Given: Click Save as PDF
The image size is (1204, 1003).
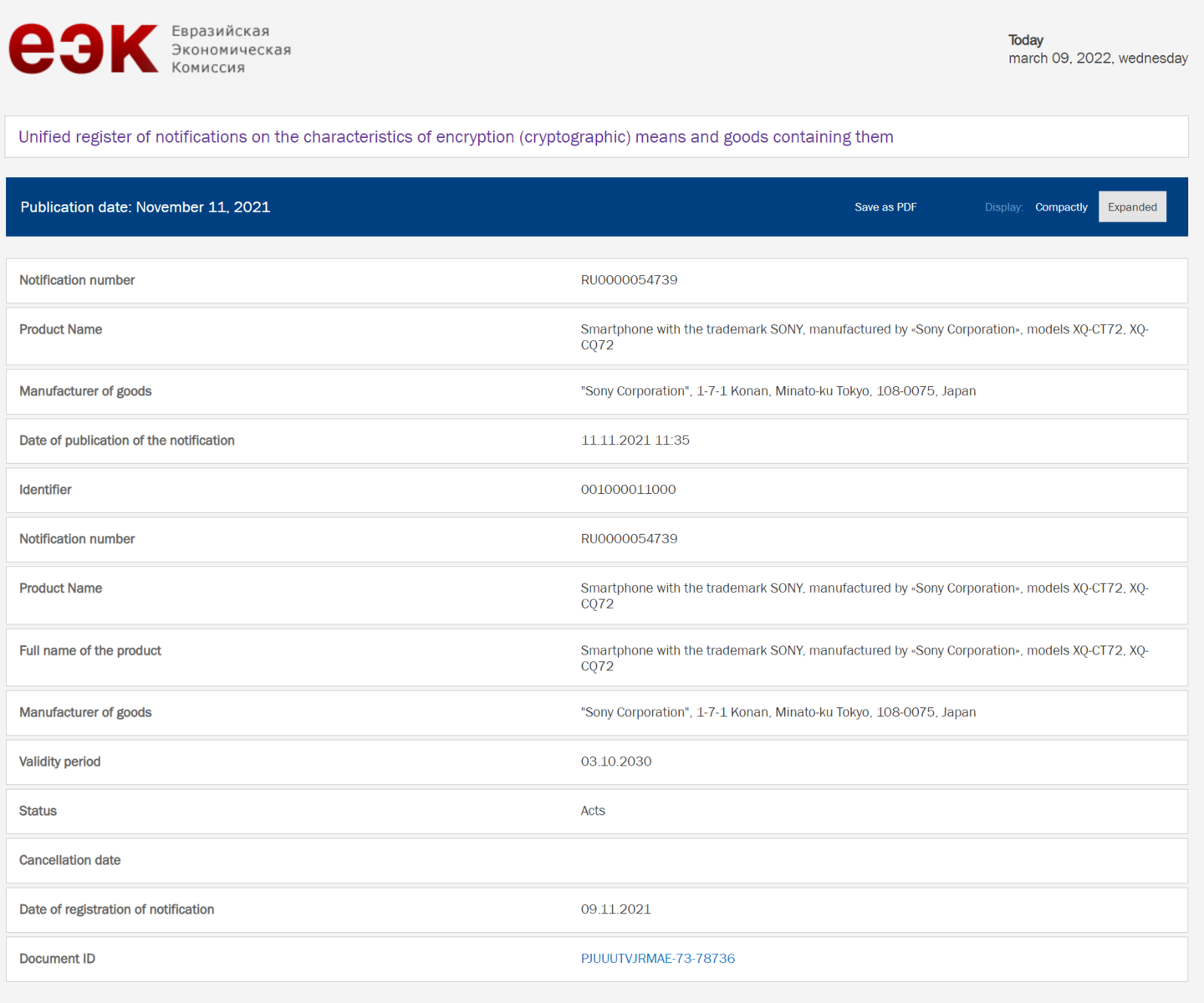Looking at the screenshot, I should tap(885, 207).
